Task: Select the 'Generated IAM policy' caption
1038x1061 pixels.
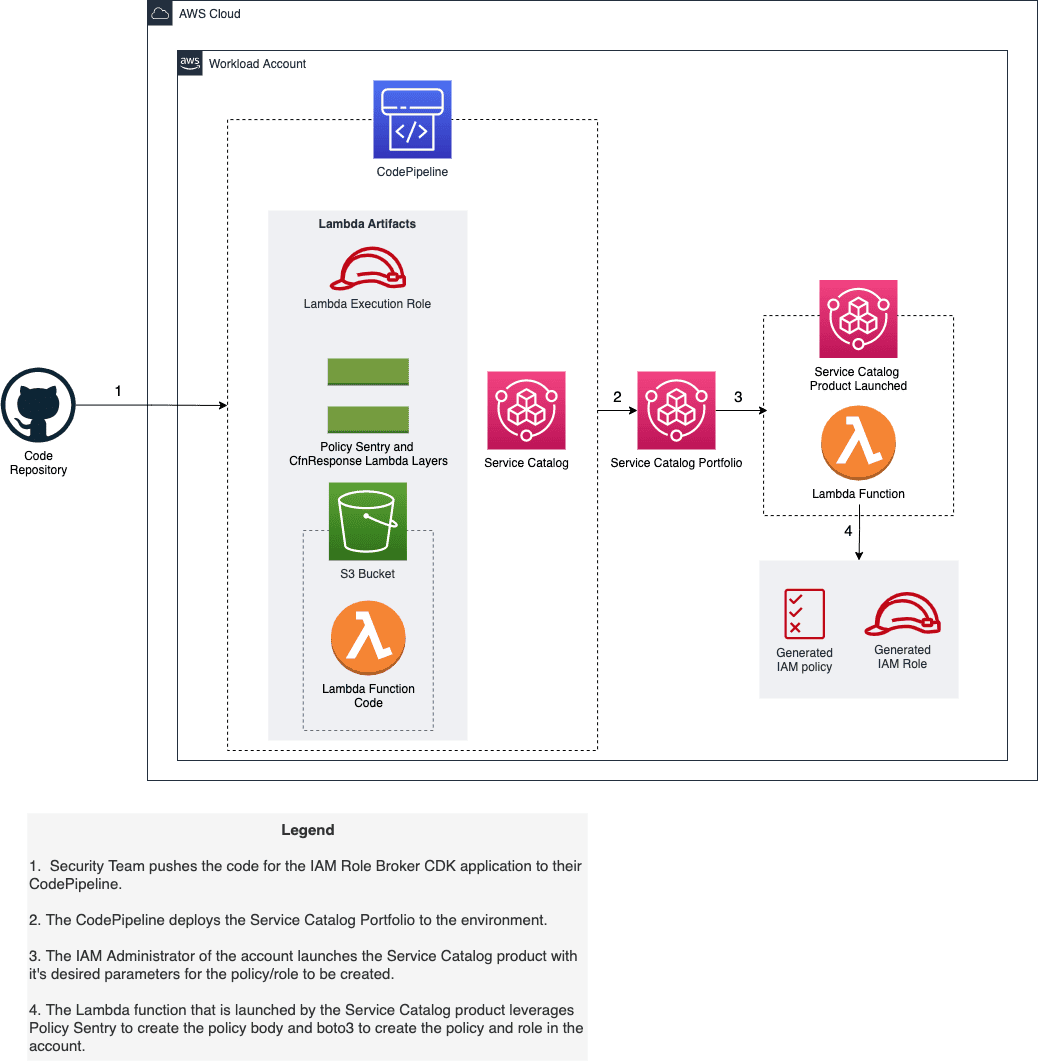Action: point(804,660)
